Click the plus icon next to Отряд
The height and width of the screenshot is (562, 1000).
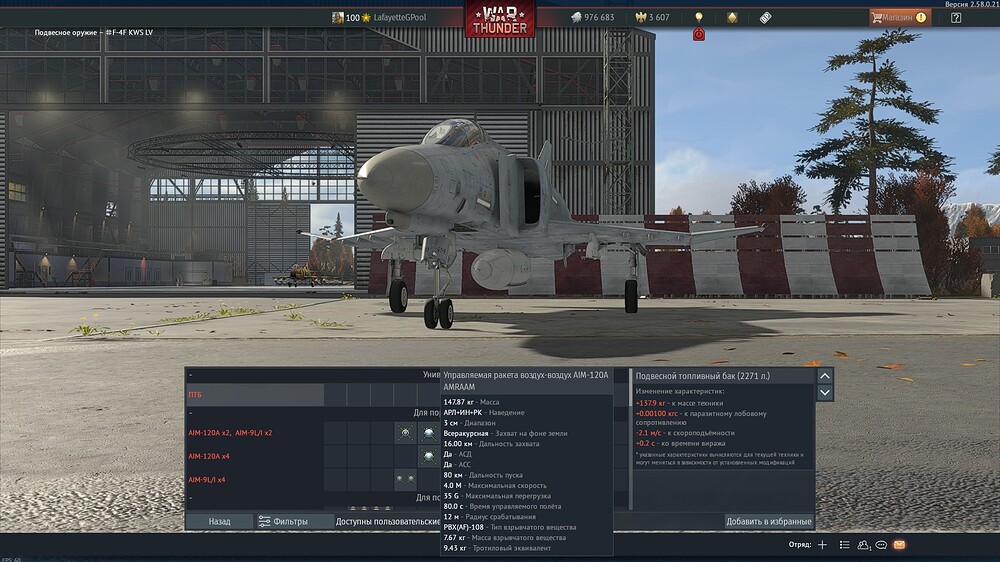[823, 545]
